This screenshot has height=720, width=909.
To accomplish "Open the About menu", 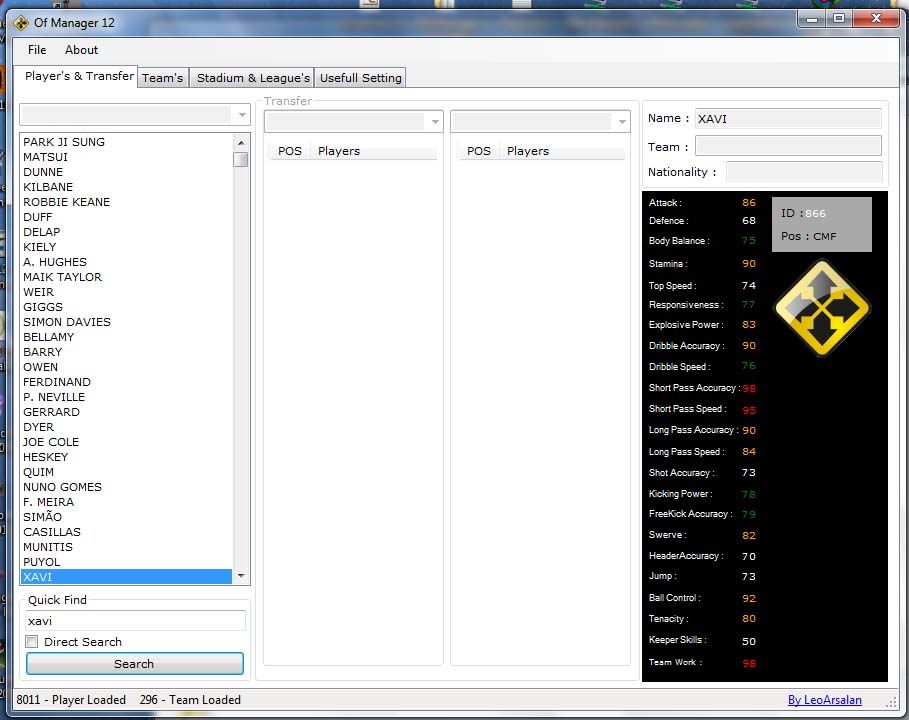I will (x=81, y=50).
